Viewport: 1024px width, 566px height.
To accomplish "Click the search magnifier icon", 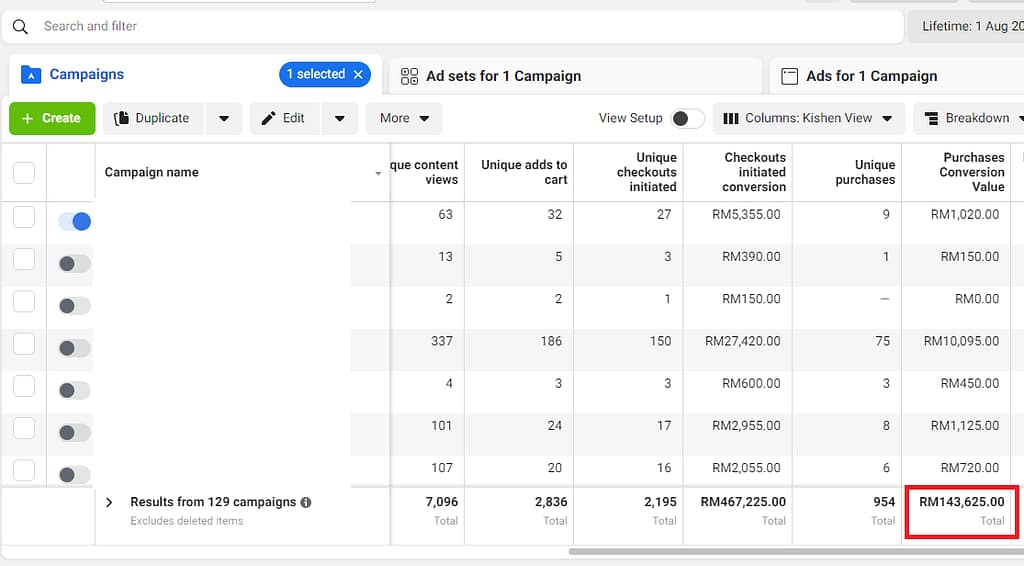I will pos(20,26).
